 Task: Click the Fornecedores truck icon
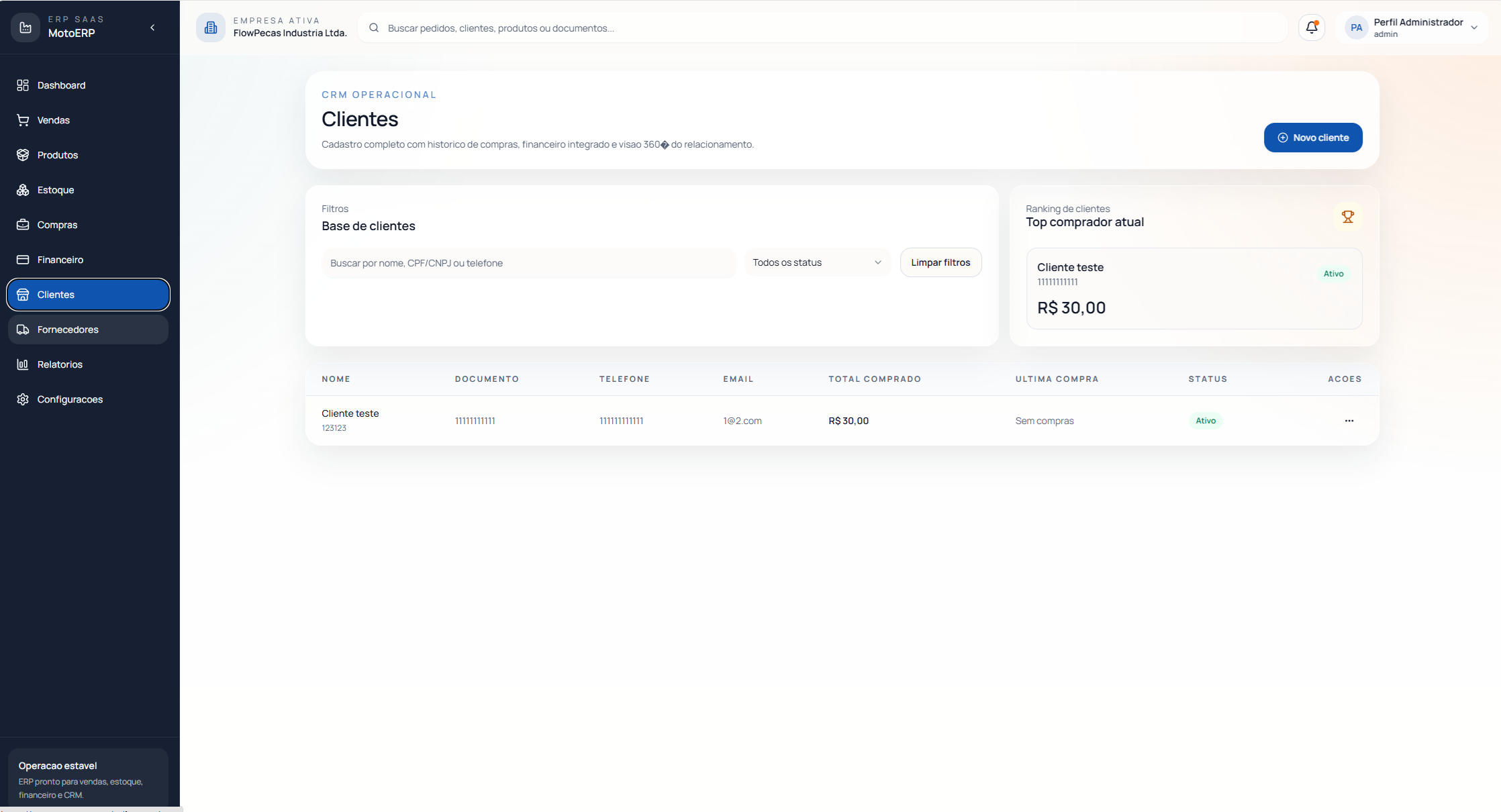[x=23, y=329]
